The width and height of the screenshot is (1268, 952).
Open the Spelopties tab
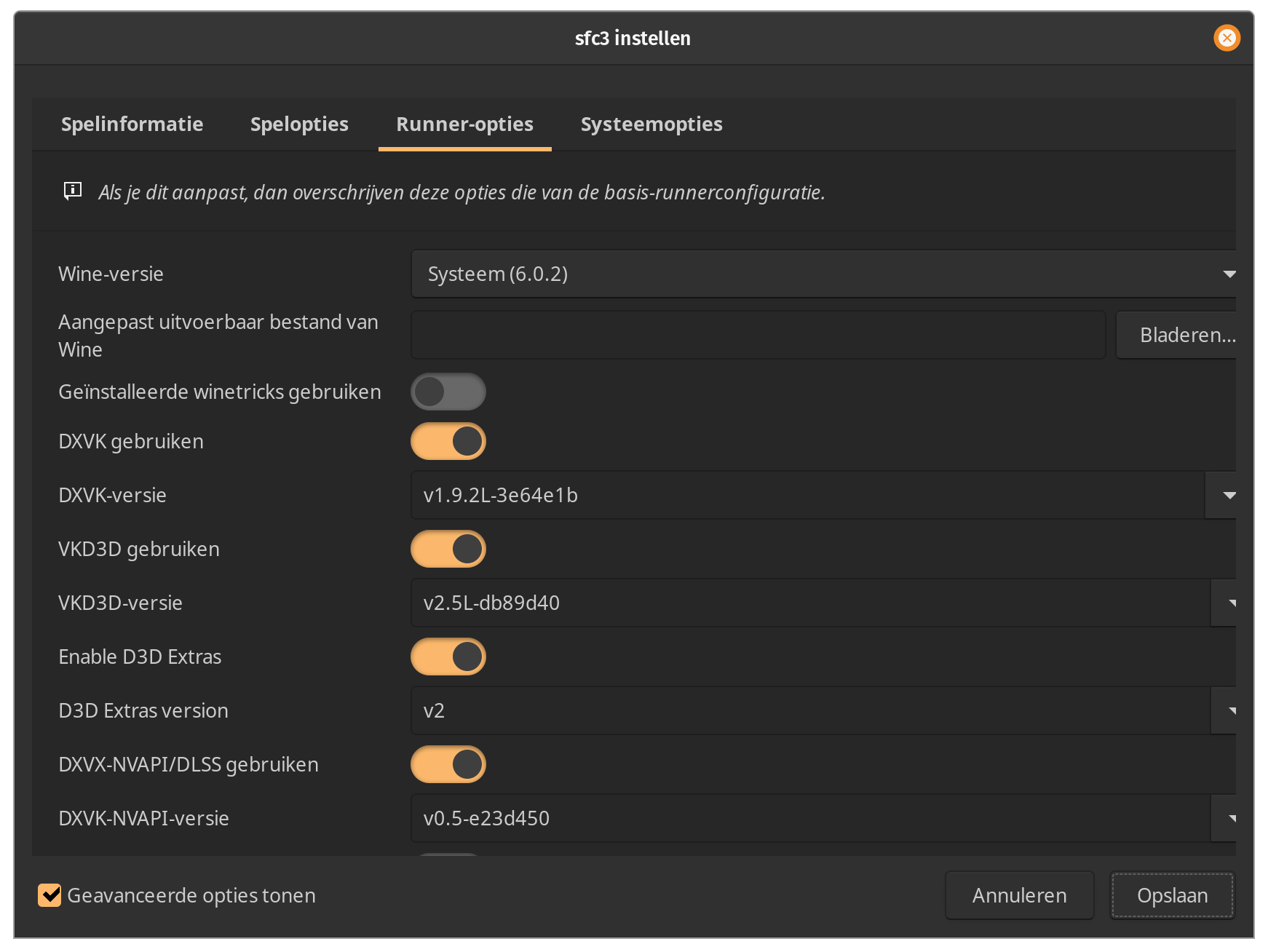pos(299,124)
